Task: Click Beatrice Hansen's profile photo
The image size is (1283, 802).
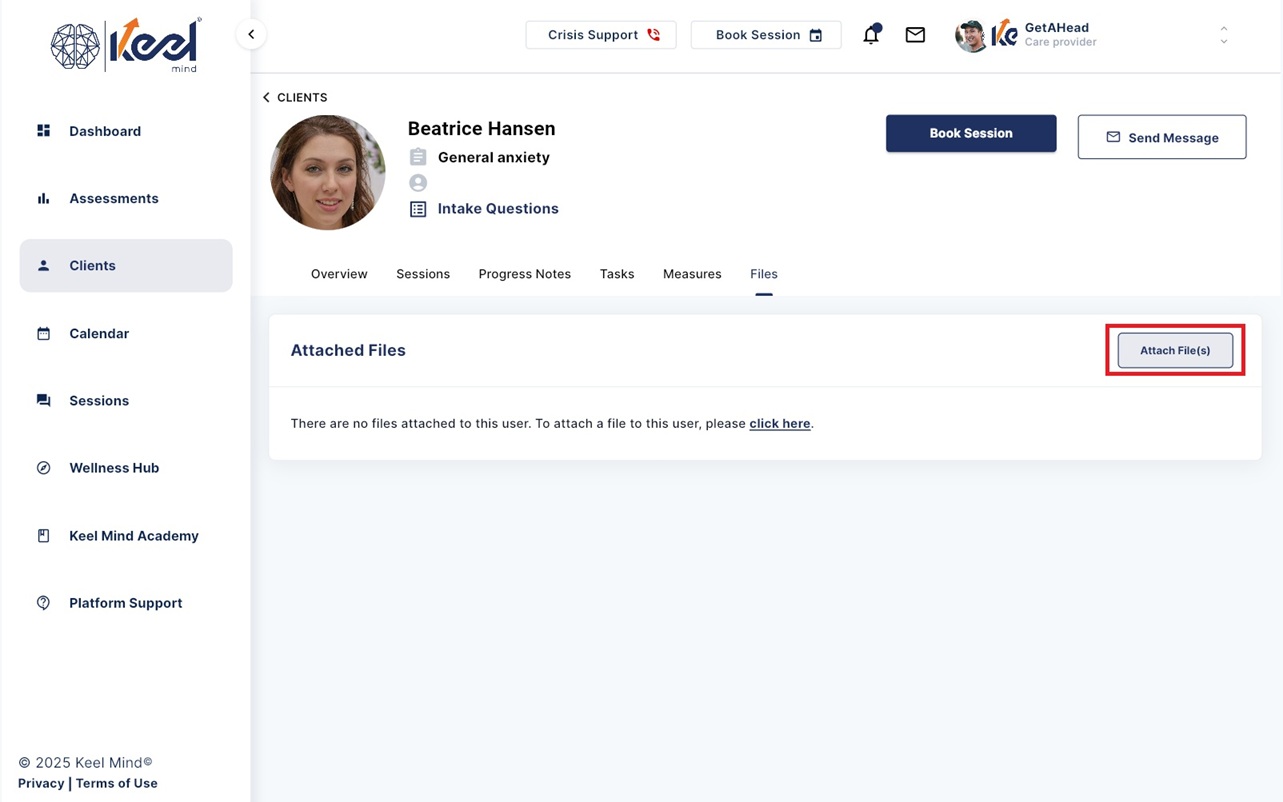Action: [328, 172]
